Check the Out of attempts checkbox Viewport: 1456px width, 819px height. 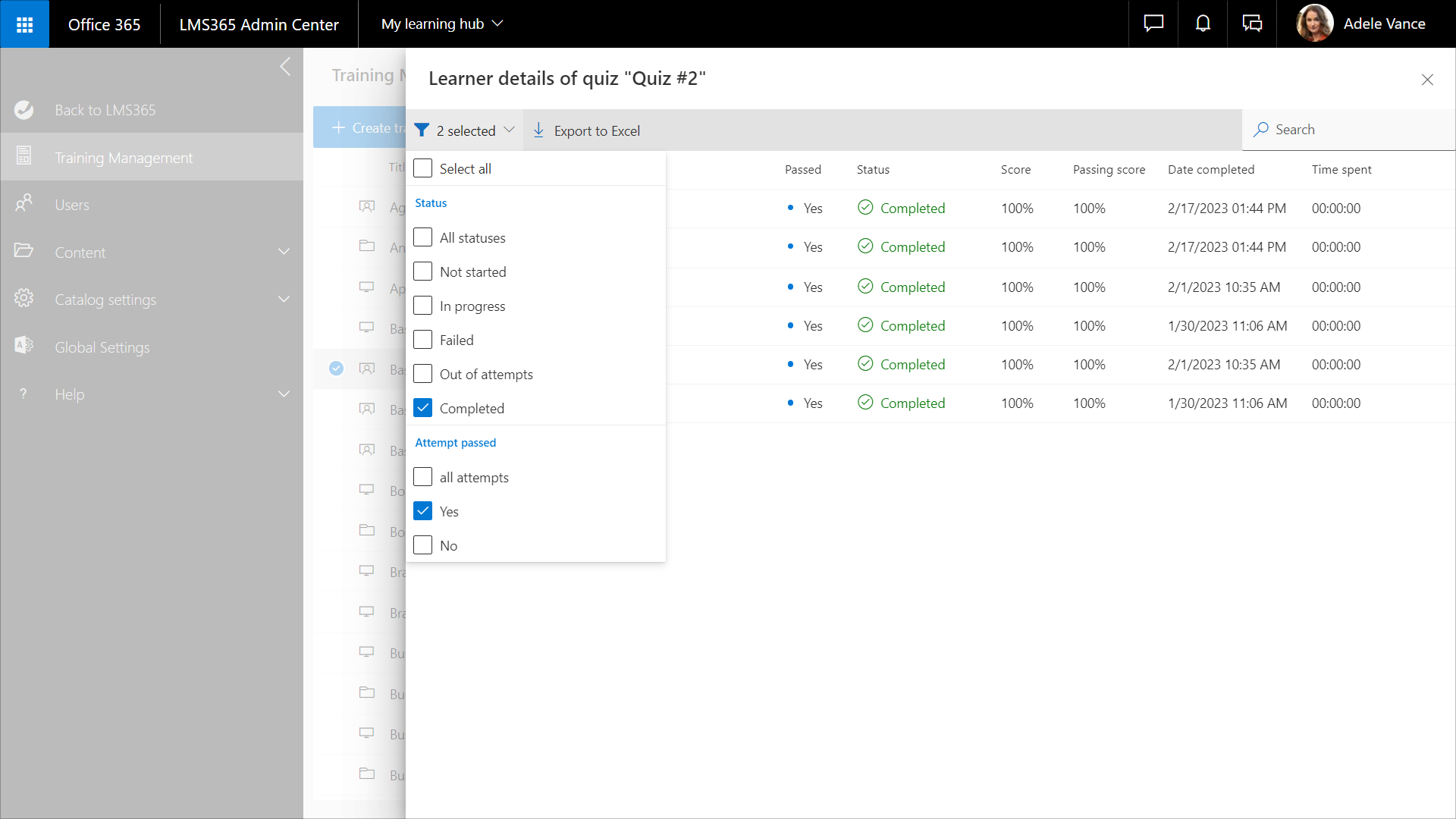422,374
